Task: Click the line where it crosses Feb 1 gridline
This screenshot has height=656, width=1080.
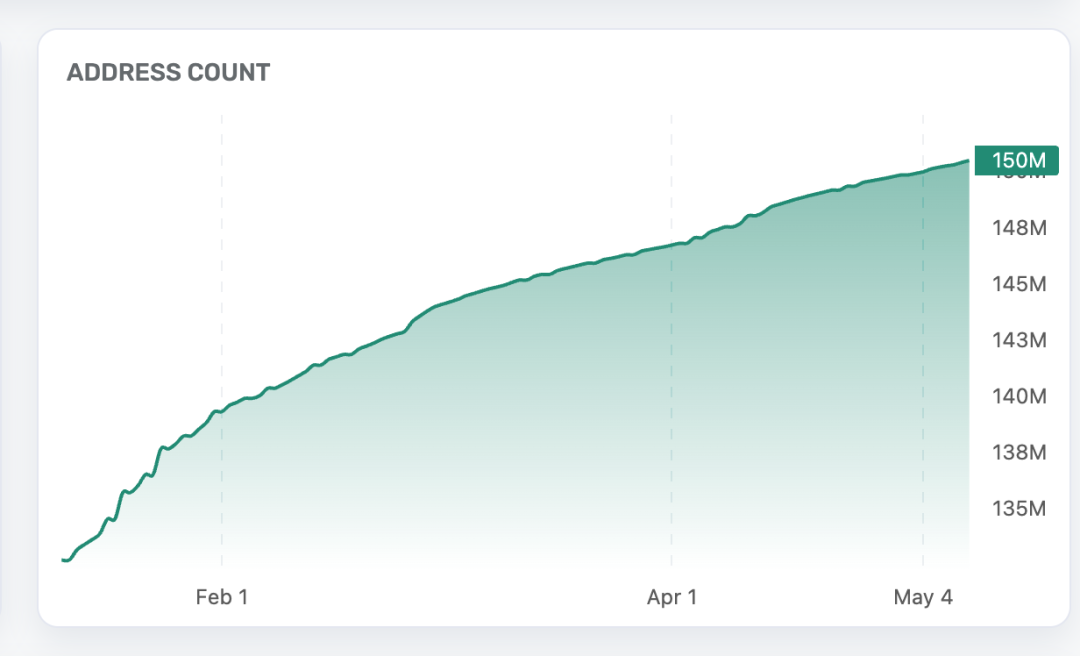Action: tap(222, 411)
